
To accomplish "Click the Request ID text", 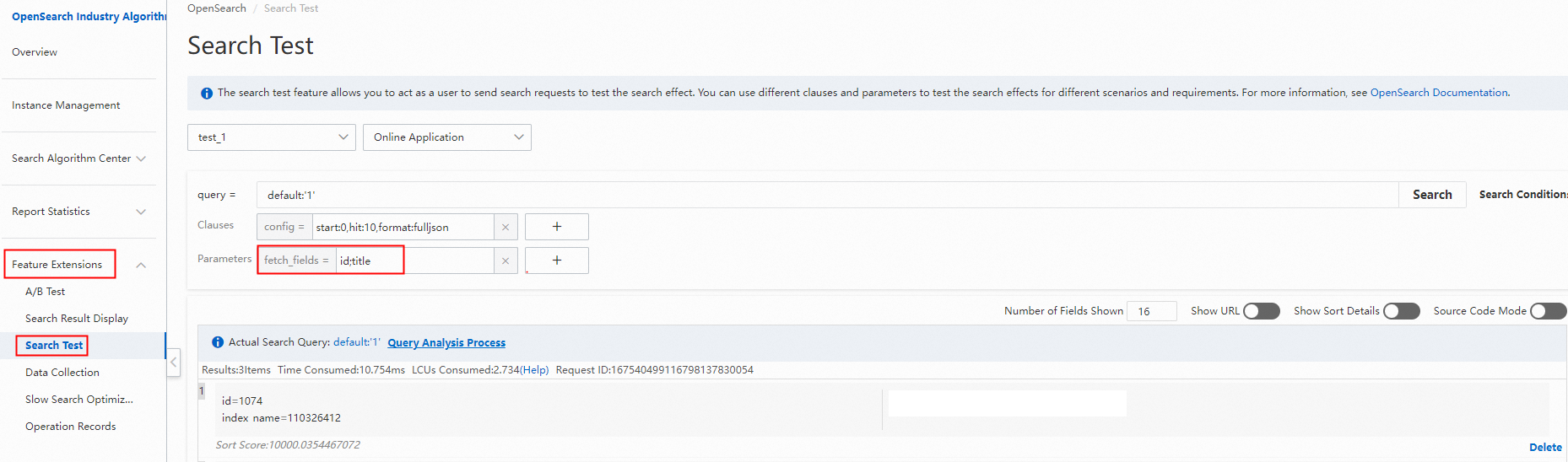I will tap(655, 370).
